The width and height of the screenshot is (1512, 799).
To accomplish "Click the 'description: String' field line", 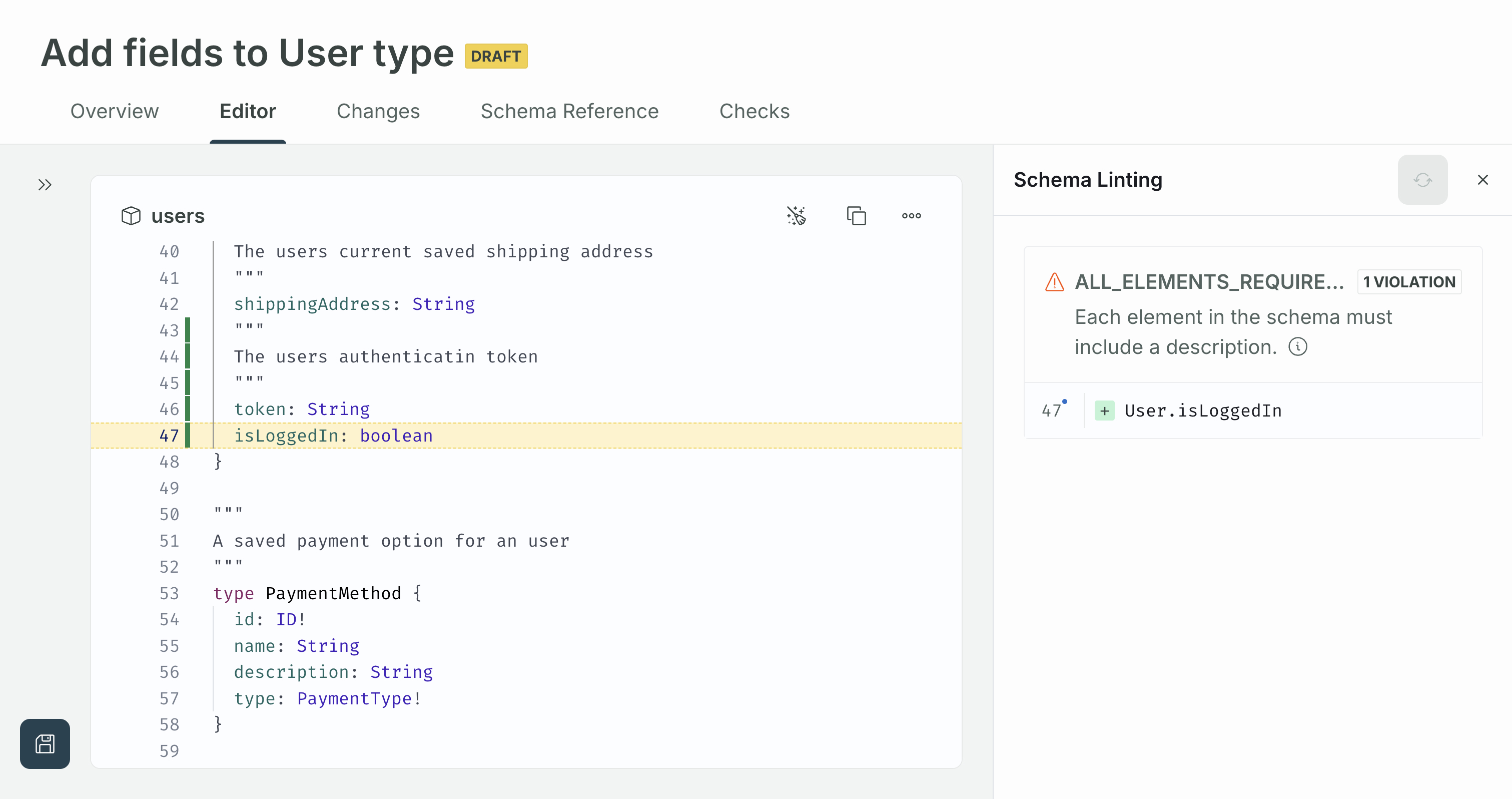I will click(x=333, y=672).
